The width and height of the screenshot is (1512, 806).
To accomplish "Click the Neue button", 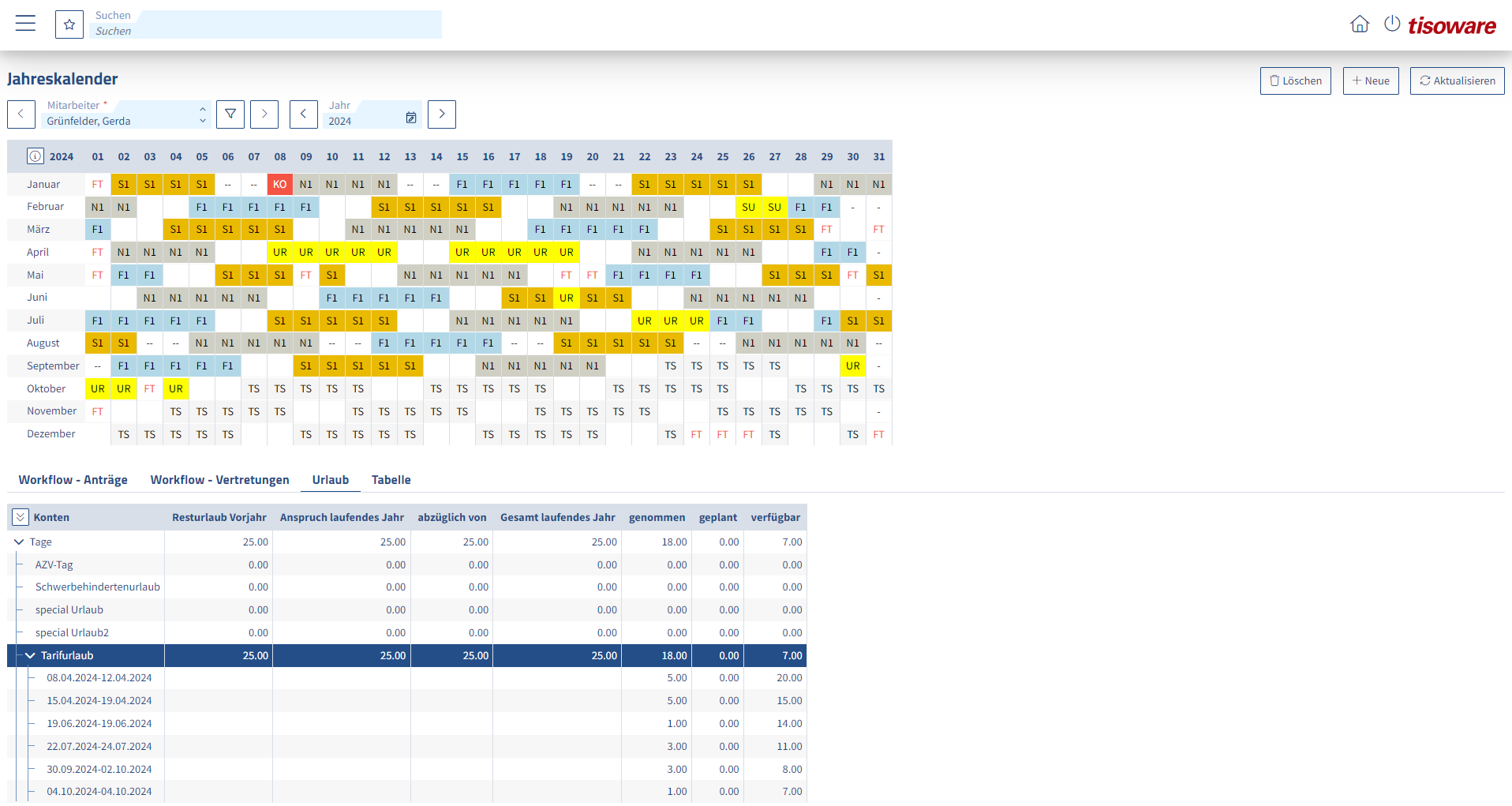I will (x=1371, y=81).
